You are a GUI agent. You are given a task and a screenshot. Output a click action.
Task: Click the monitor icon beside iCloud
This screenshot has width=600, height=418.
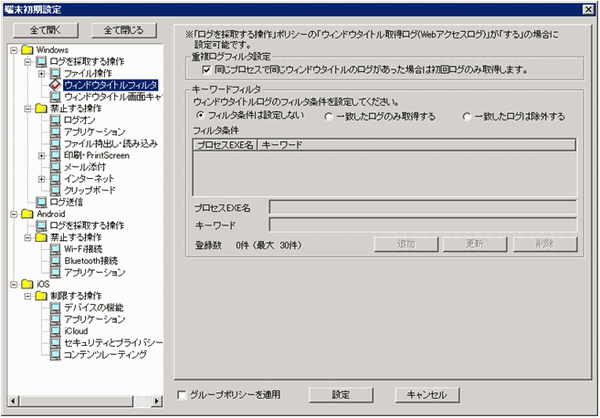click(x=55, y=331)
